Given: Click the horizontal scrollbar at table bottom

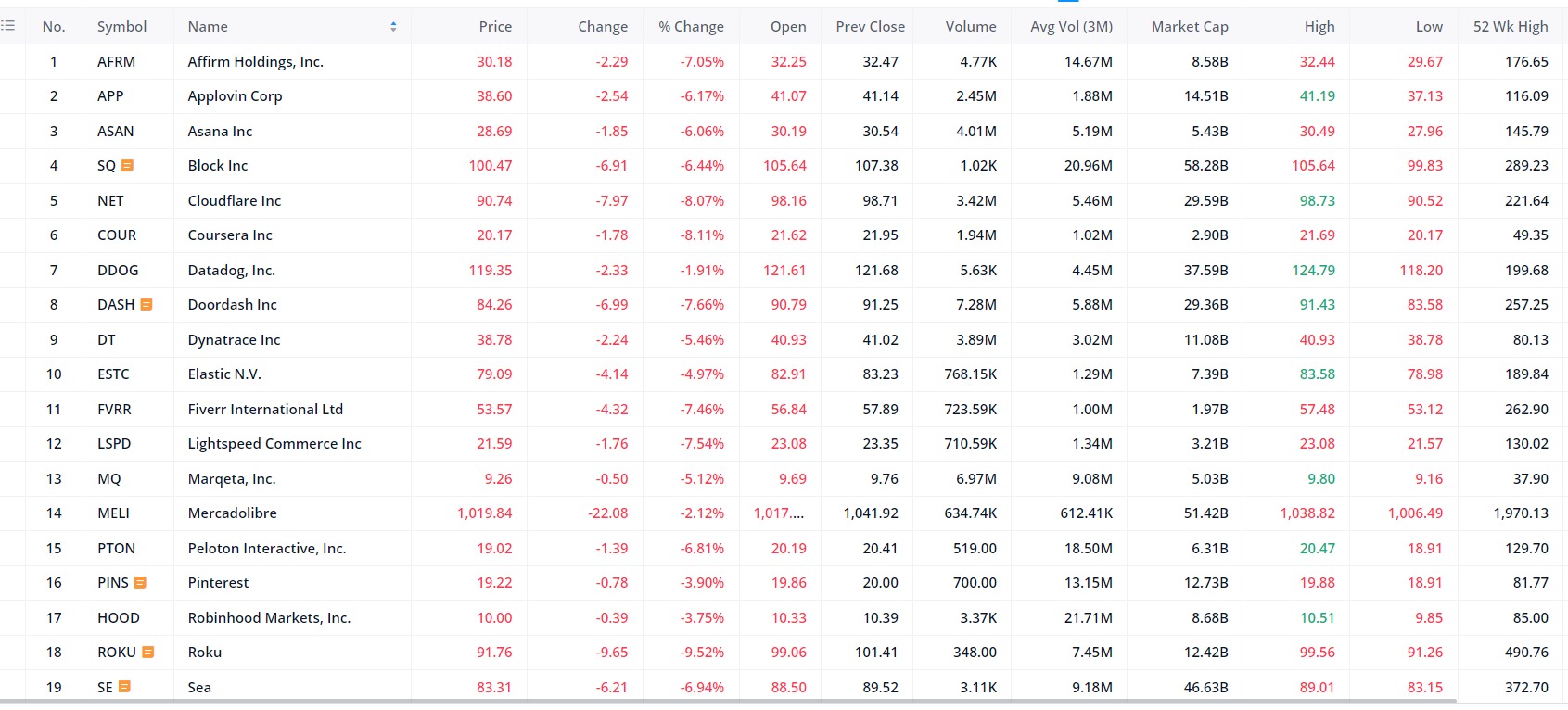Looking at the screenshot, I should pyautogui.click(x=728, y=702).
